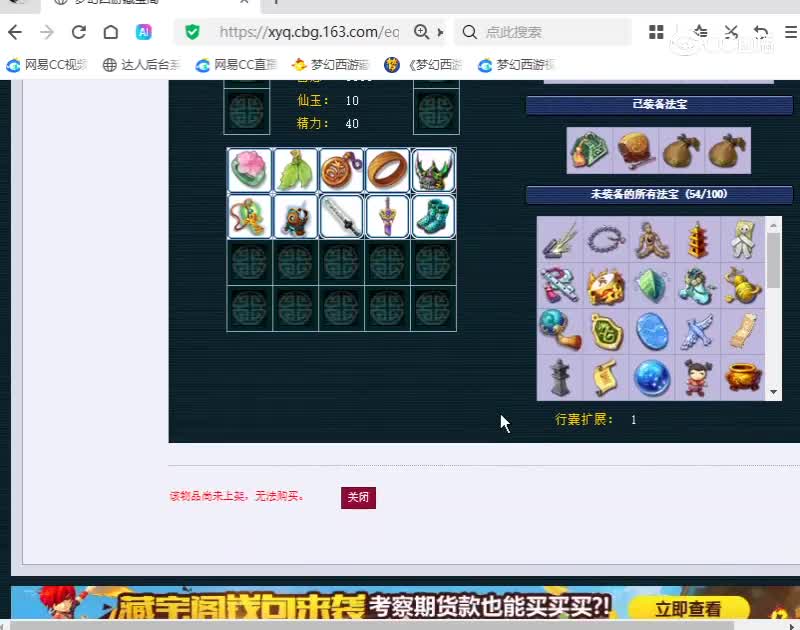Select the orange round amulet item
The width and height of the screenshot is (800, 630).
341,170
